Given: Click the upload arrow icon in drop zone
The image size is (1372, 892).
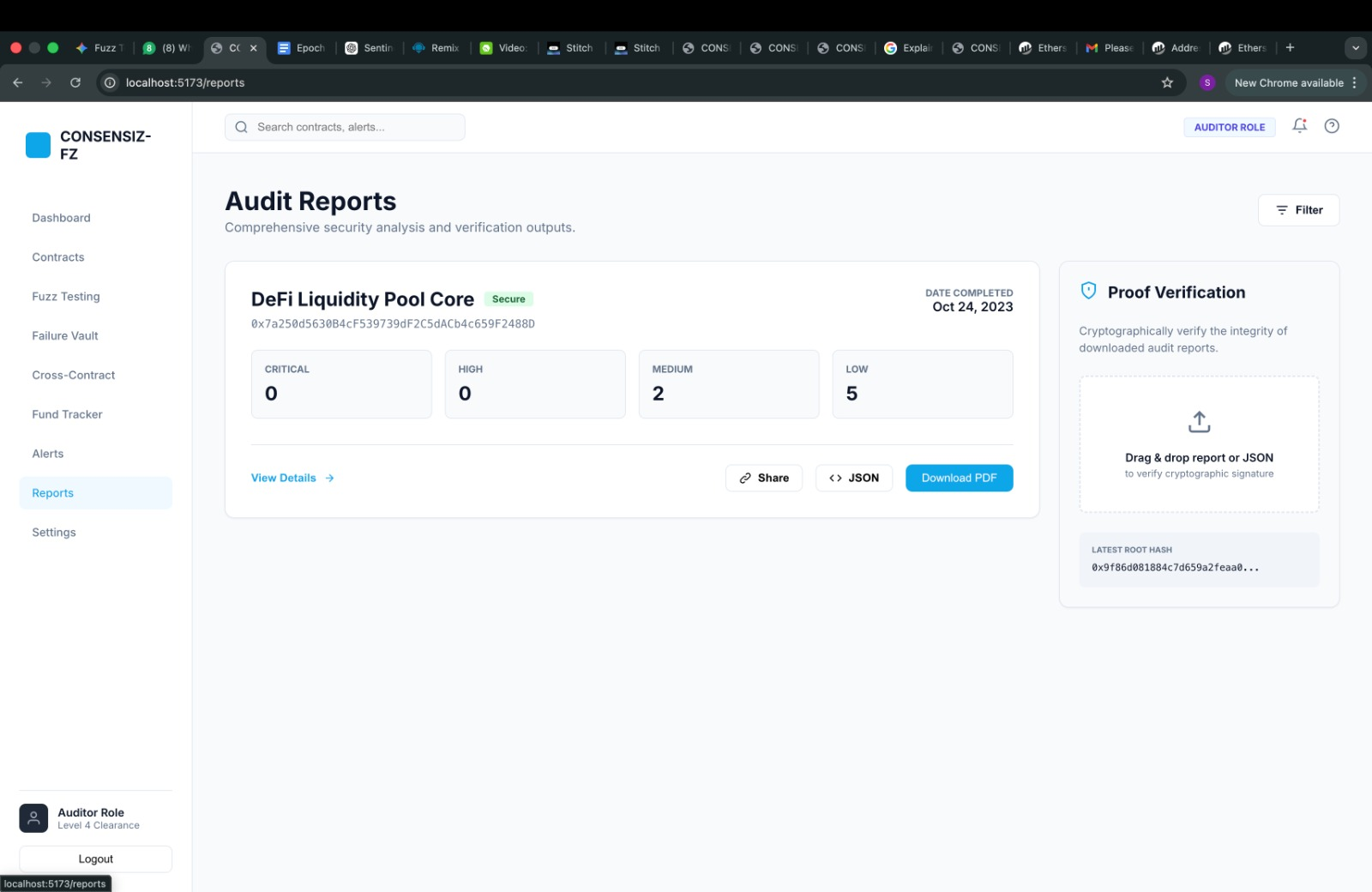Looking at the screenshot, I should (1199, 422).
